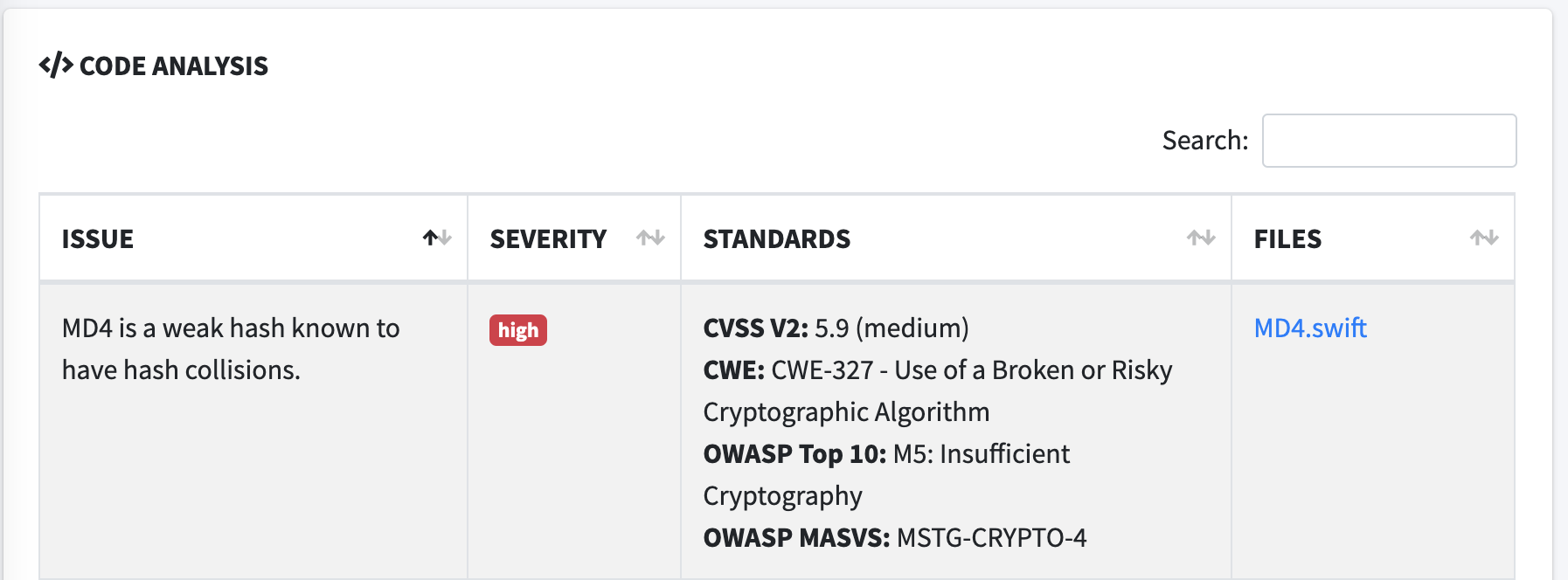Select the MD4 weak hash issue description
Screen dimensions: 1568x580
(231, 349)
